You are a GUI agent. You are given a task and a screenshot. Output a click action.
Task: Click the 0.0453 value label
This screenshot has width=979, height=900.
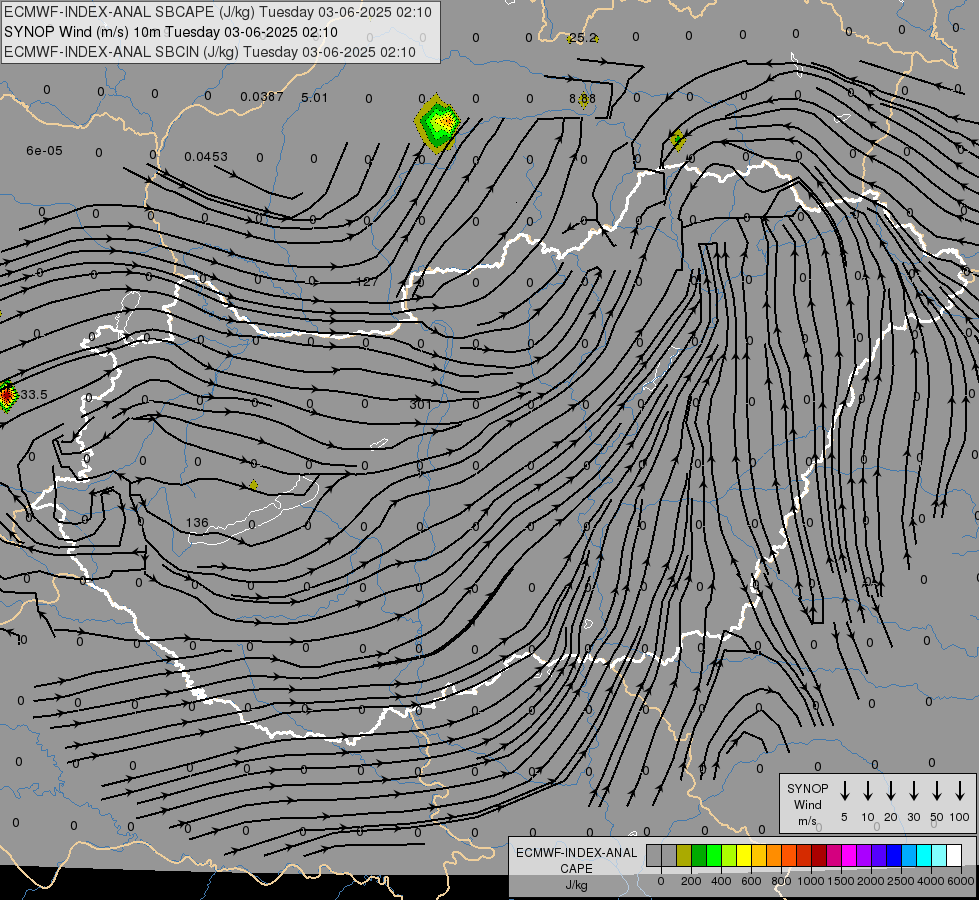206,157
